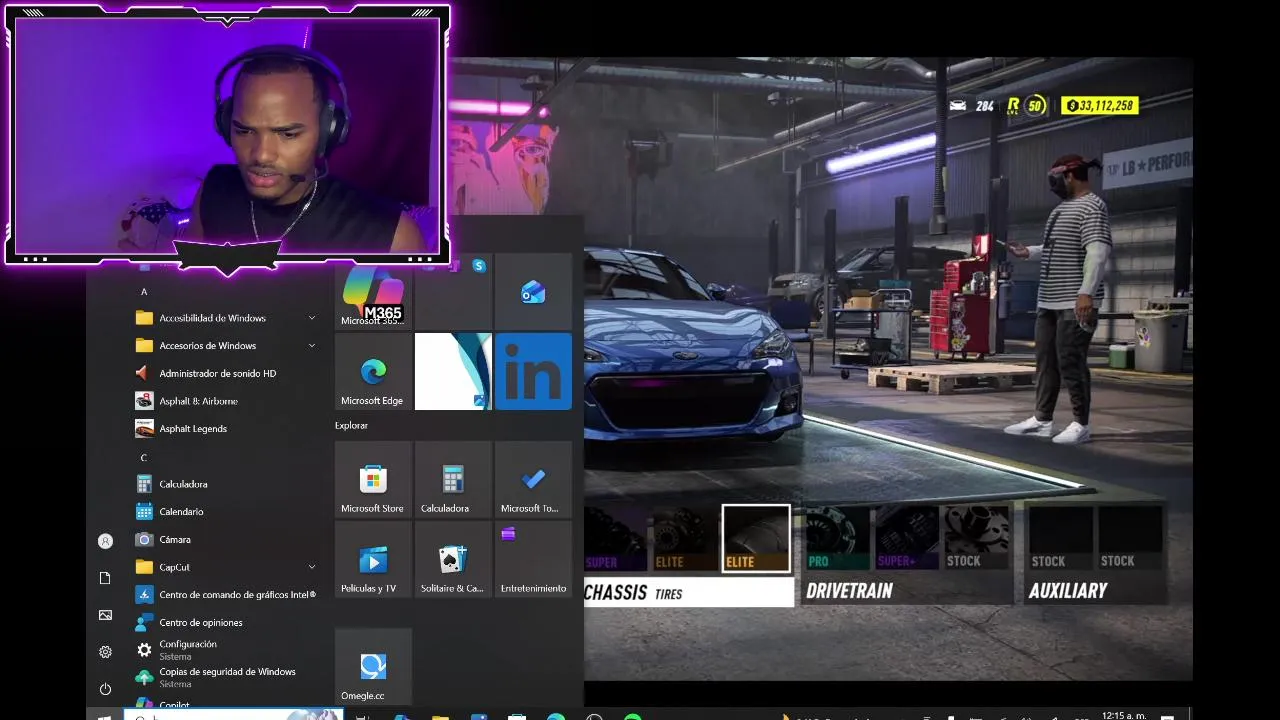Select the unhighlighted ELITE chassis part
Viewport: 1280px width, 720px height.
coord(685,539)
